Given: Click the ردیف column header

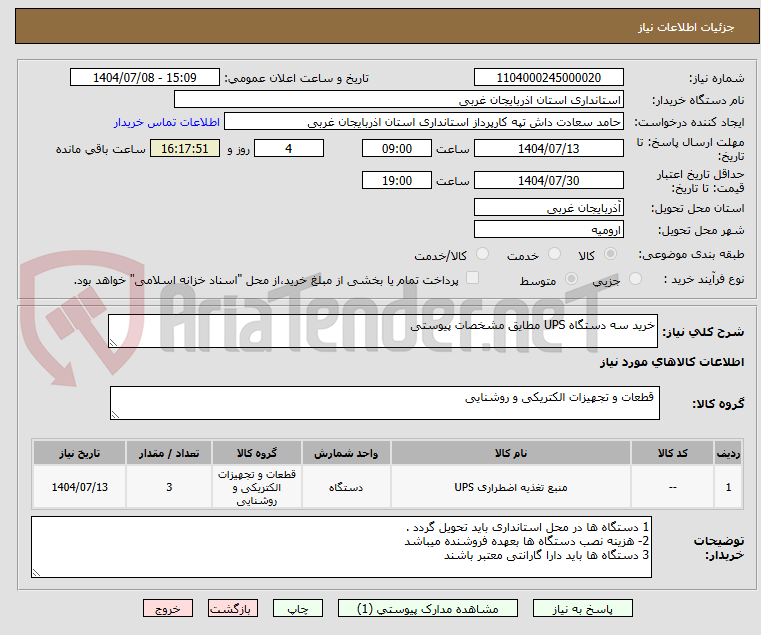Looking at the screenshot, I should 728,453.
